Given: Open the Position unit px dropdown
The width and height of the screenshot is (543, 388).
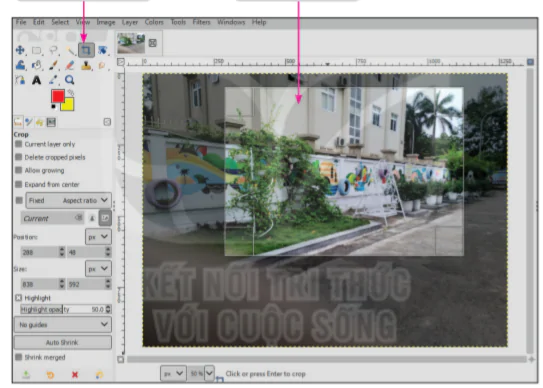Looking at the screenshot, I should point(98,237).
